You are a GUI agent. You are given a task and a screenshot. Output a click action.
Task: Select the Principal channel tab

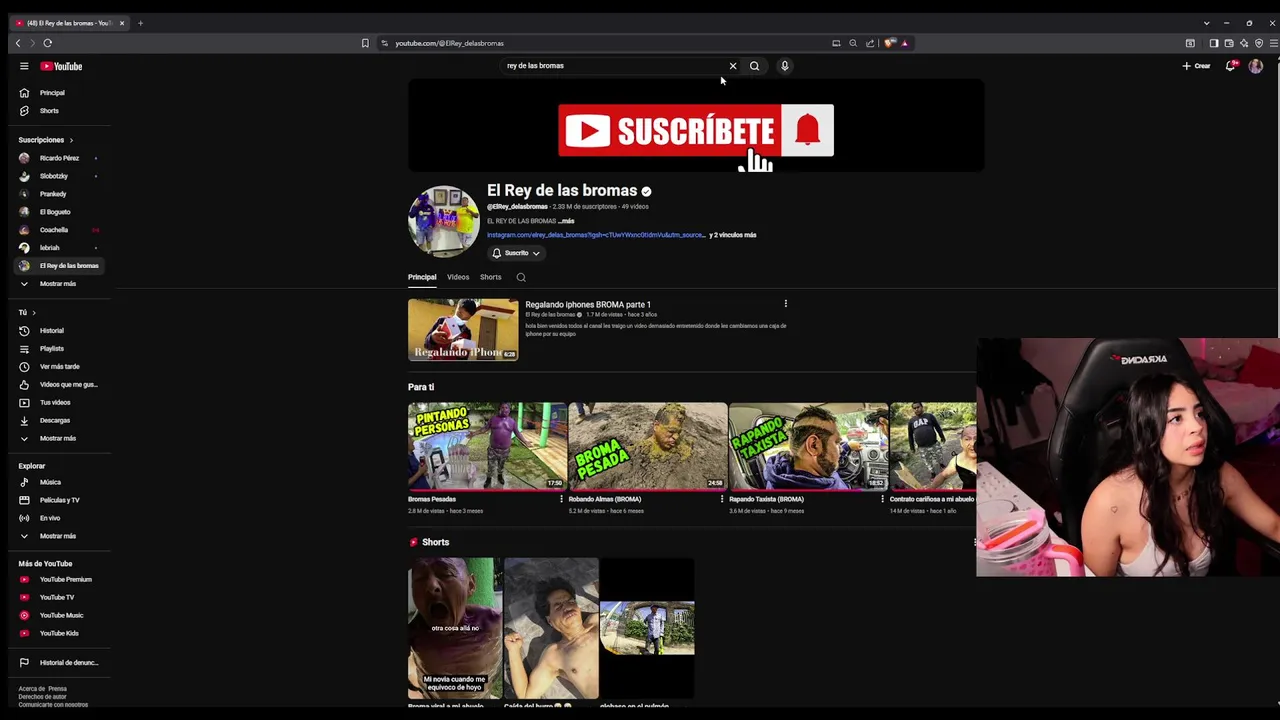[x=422, y=277]
